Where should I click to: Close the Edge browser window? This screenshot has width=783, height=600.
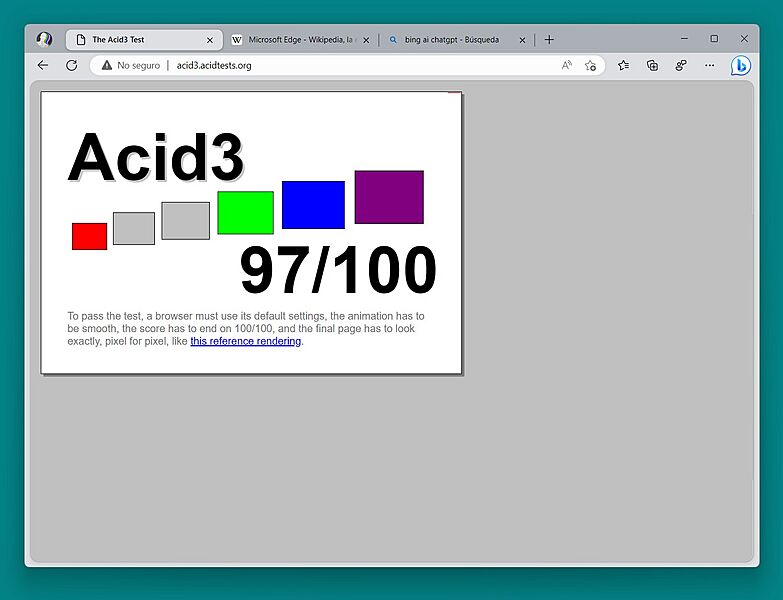pos(744,38)
